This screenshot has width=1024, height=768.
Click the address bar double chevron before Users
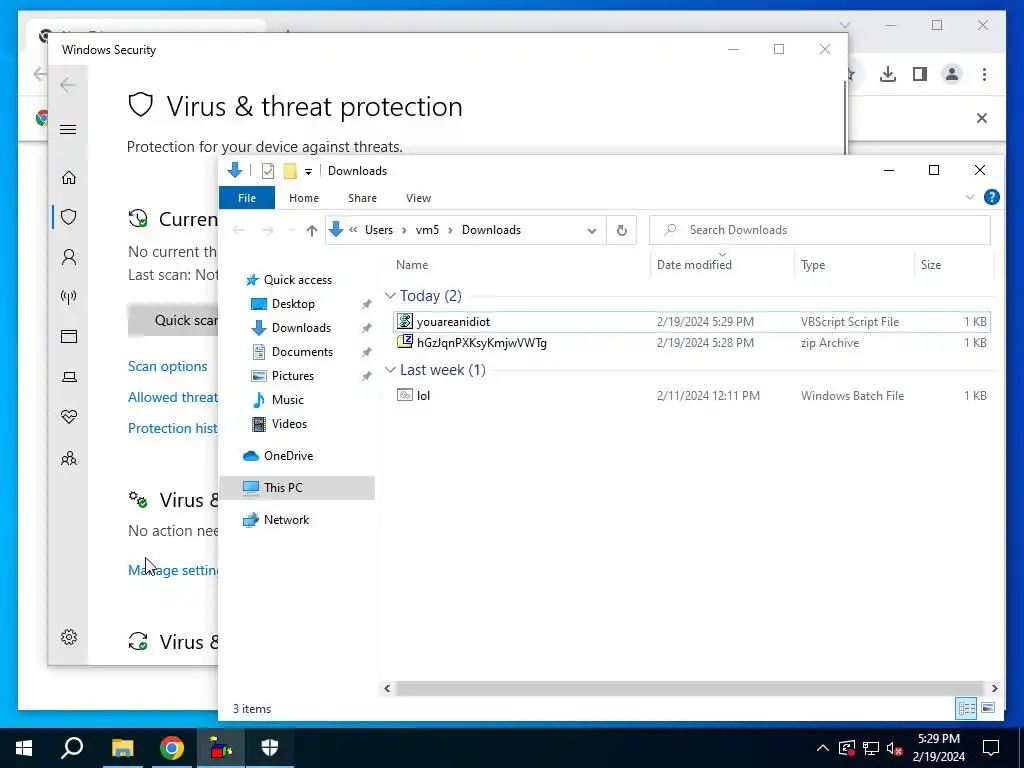(x=353, y=230)
